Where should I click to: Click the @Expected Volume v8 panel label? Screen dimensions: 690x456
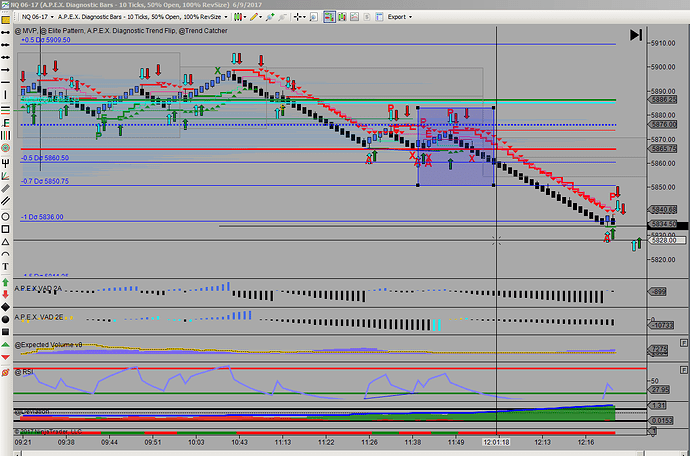[54, 344]
